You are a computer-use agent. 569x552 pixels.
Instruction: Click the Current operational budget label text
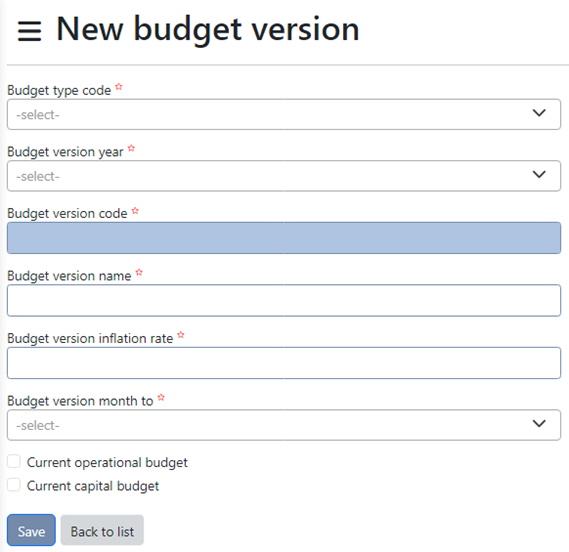pyautogui.click(x=107, y=462)
